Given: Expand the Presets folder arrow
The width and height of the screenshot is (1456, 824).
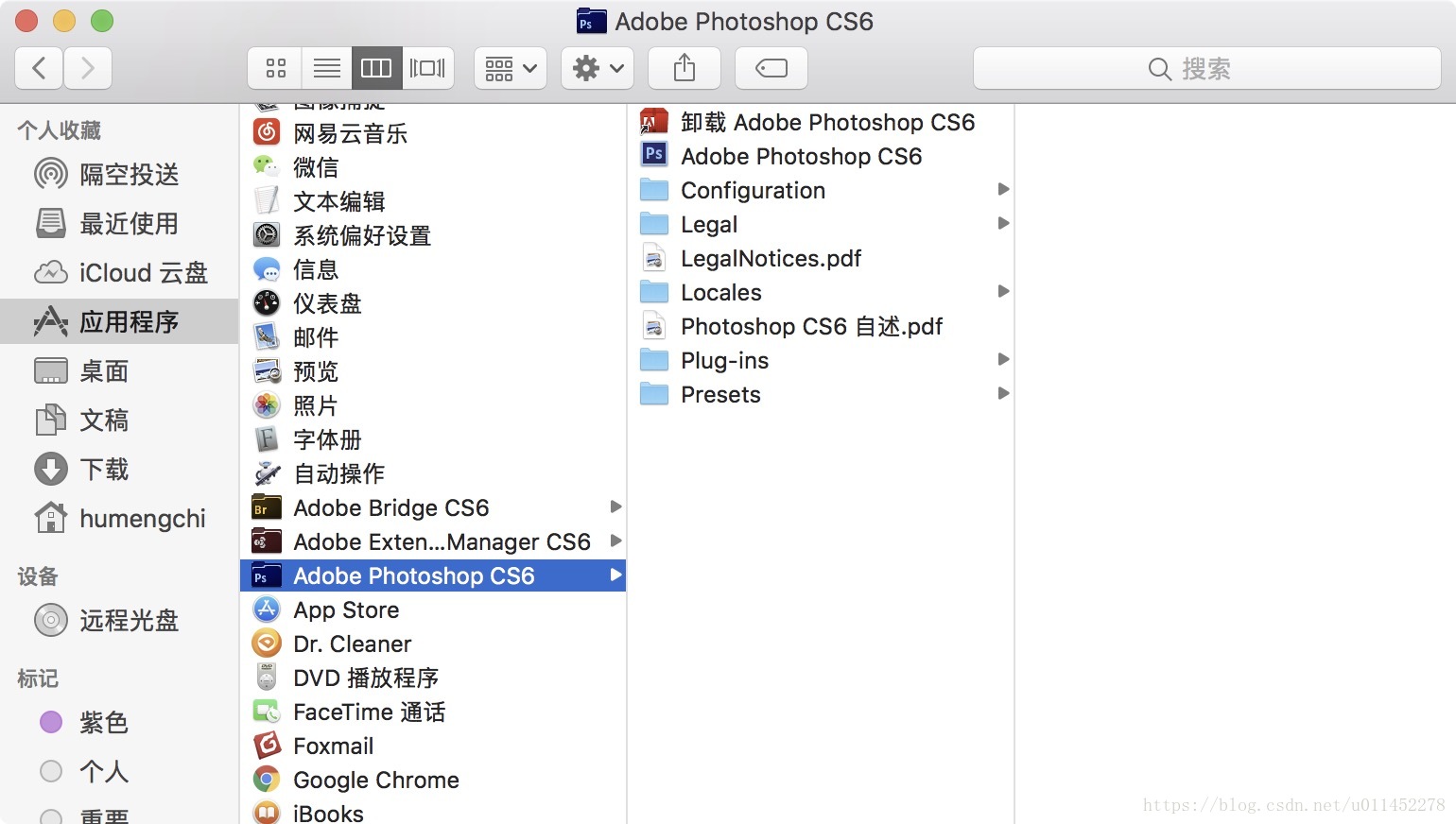Looking at the screenshot, I should point(1003,394).
